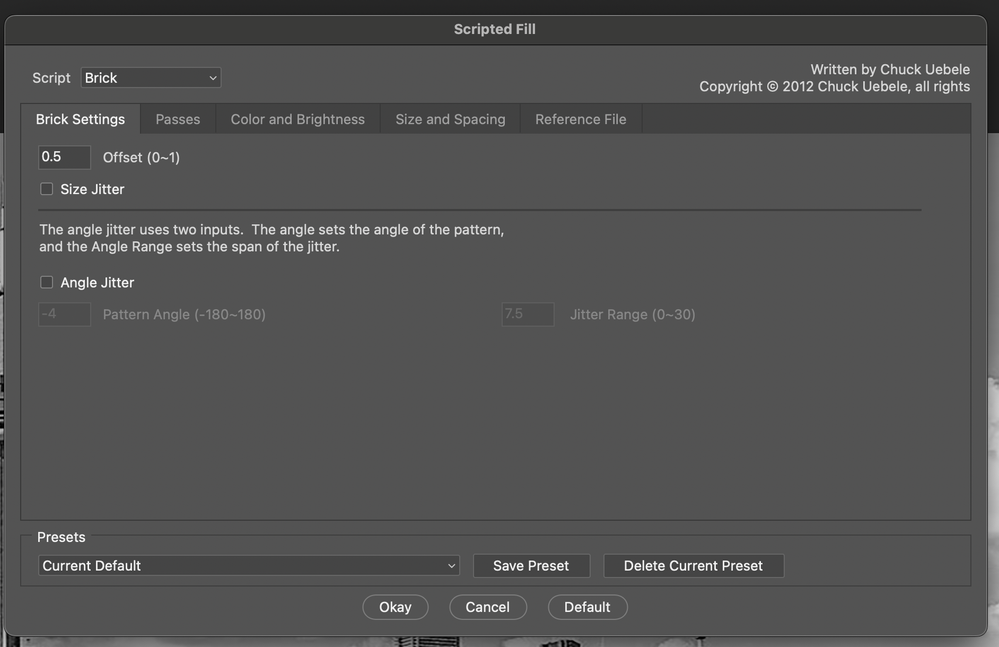Click the Scripted Fill title bar
999x647 pixels.
(494, 29)
